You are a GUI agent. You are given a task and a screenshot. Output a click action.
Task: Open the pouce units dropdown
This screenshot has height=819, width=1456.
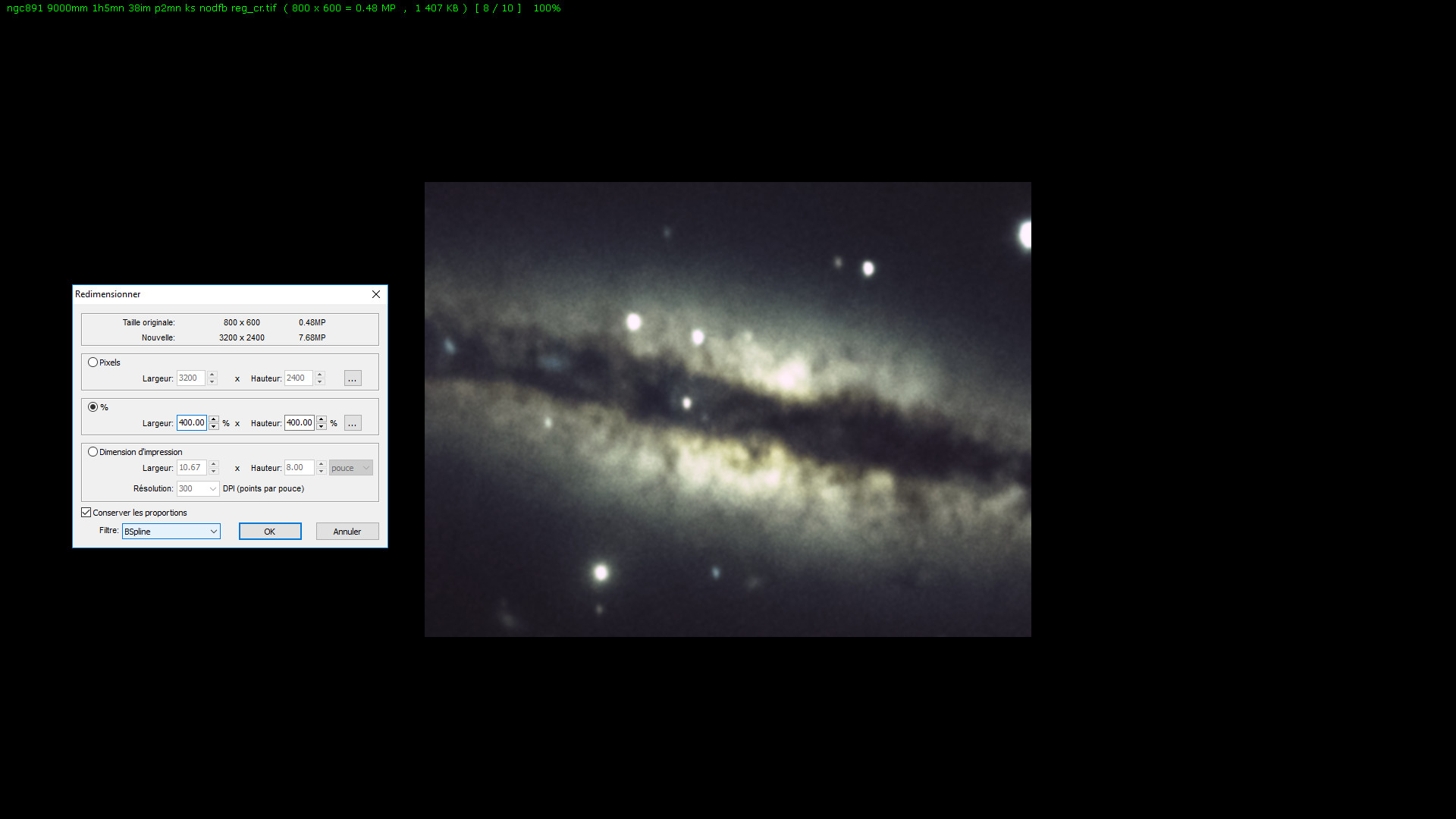point(350,468)
